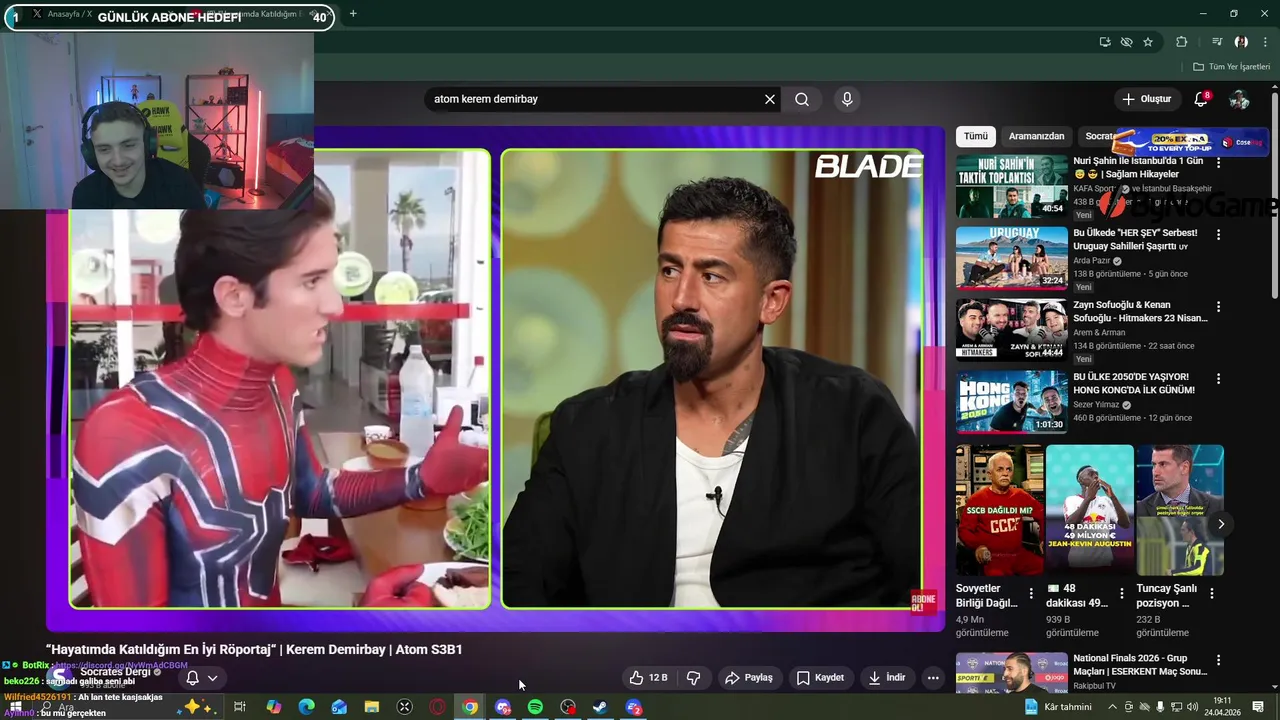The width and height of the screenshot is (1280, 720).
Task: Open Google Chrome from taskbar
Action: click(x=470, y=707)
